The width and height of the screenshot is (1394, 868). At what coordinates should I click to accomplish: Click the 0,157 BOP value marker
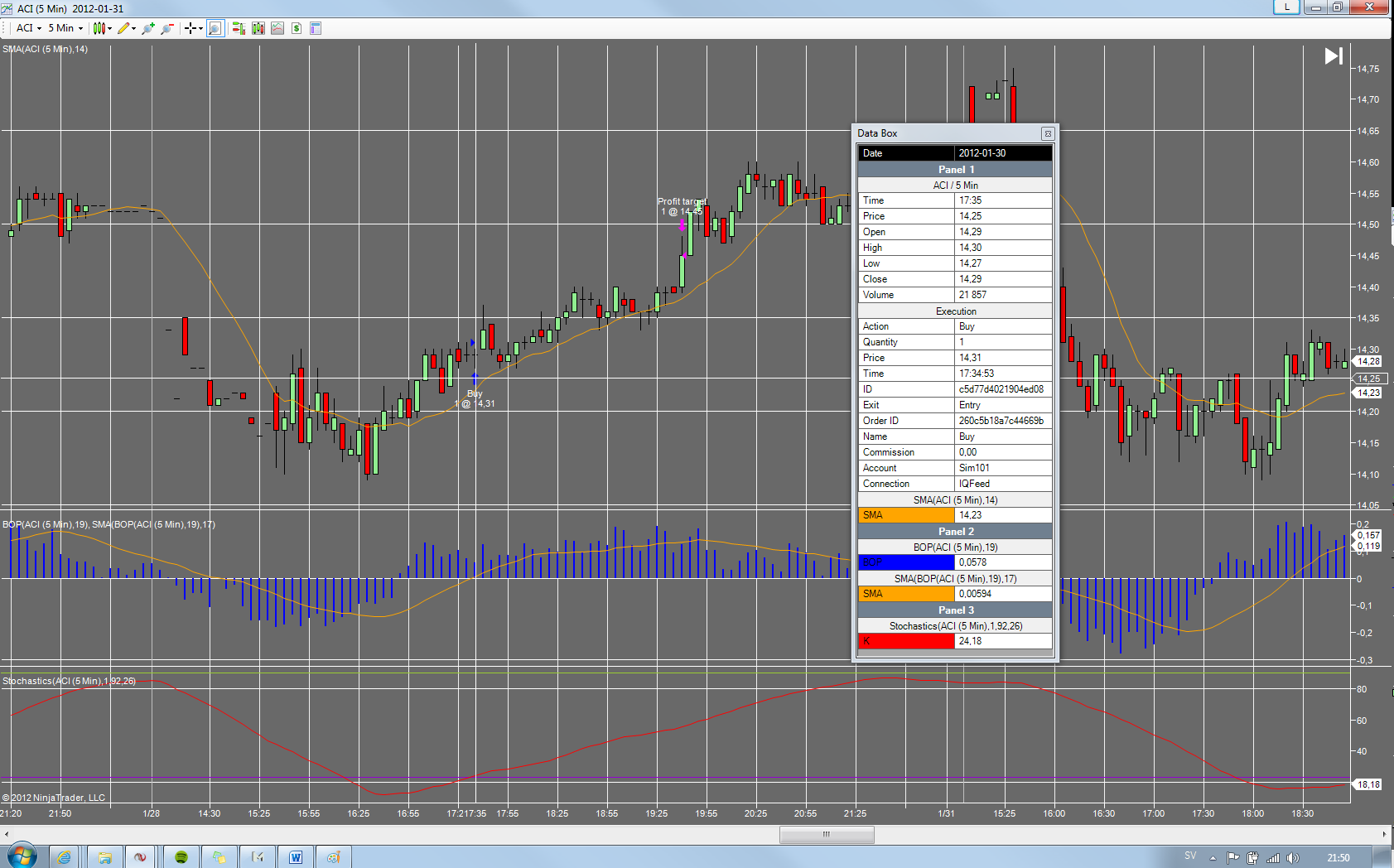coord(1368,535)
